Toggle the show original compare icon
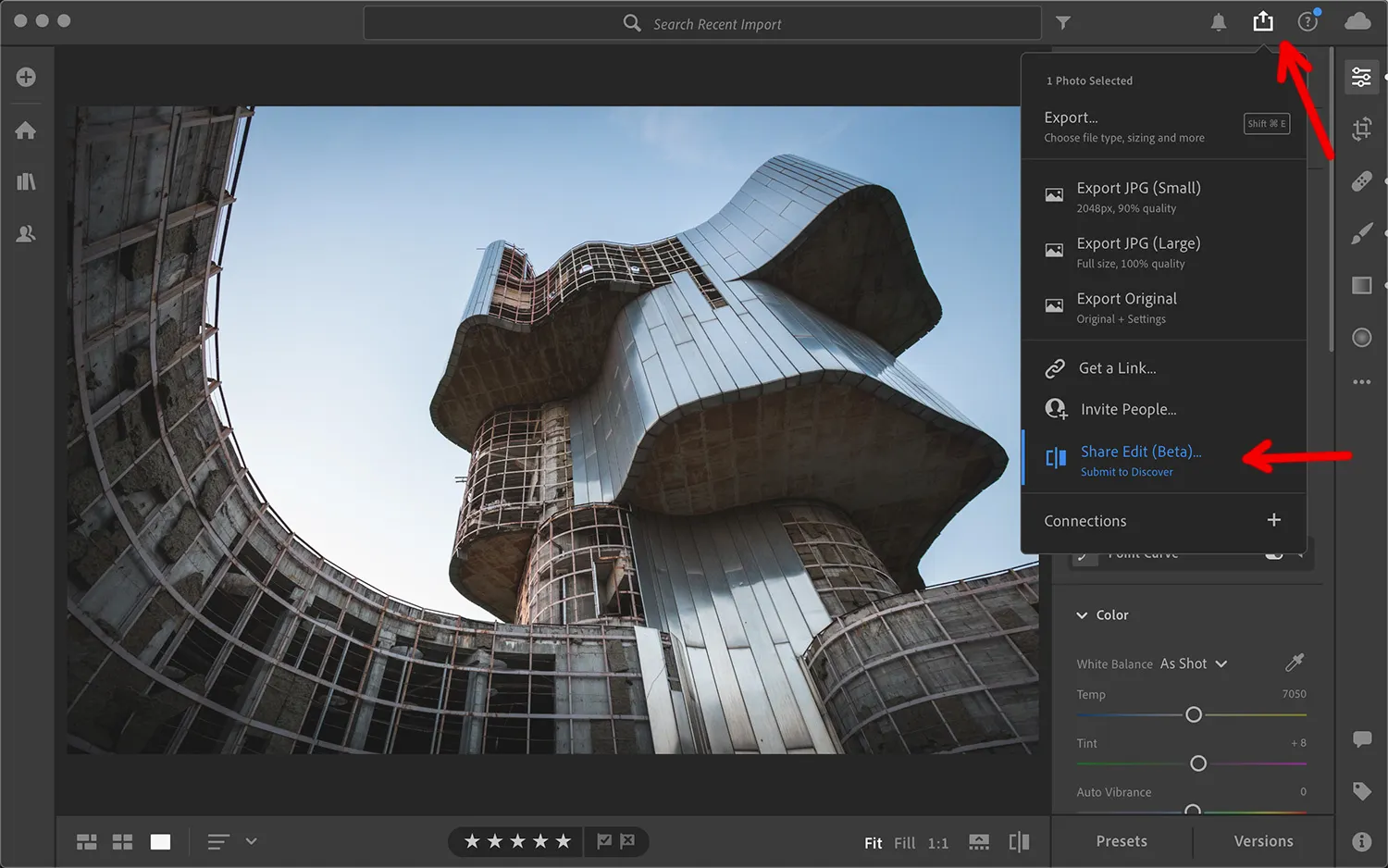Image resolution: width=1388 pixels, height=868 pixels. tap(1019, 841)
